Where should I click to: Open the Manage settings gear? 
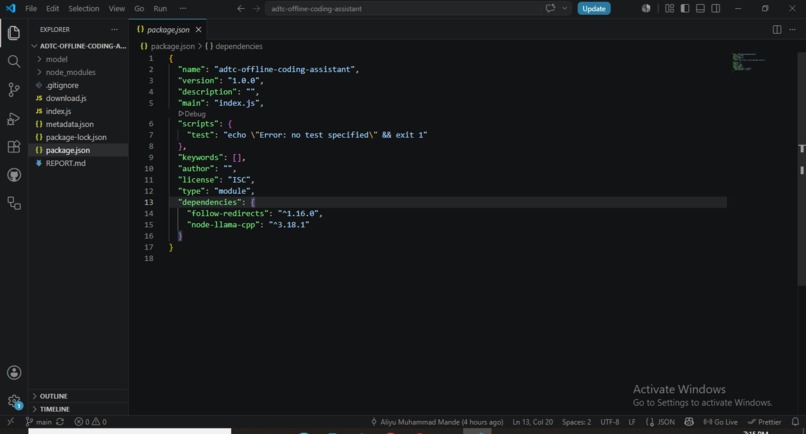(x=14, y=401)
